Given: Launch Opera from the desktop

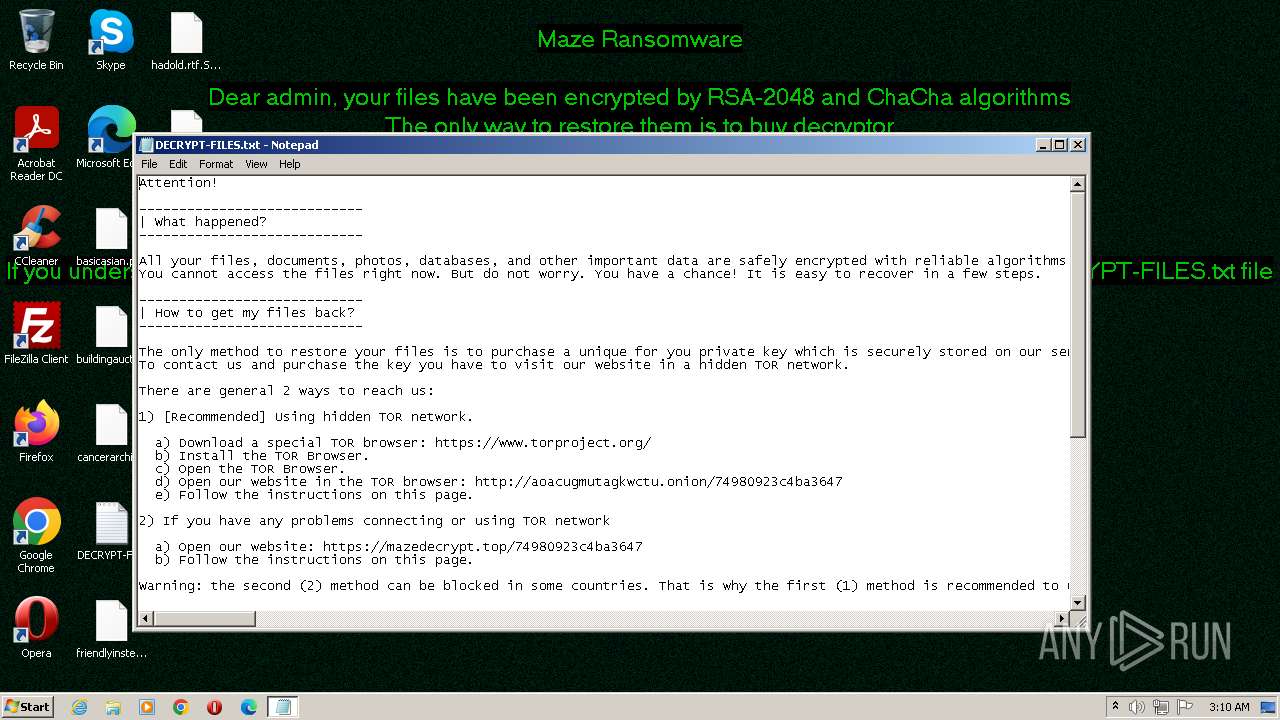Looking at the screenshot, I should 36,628.
